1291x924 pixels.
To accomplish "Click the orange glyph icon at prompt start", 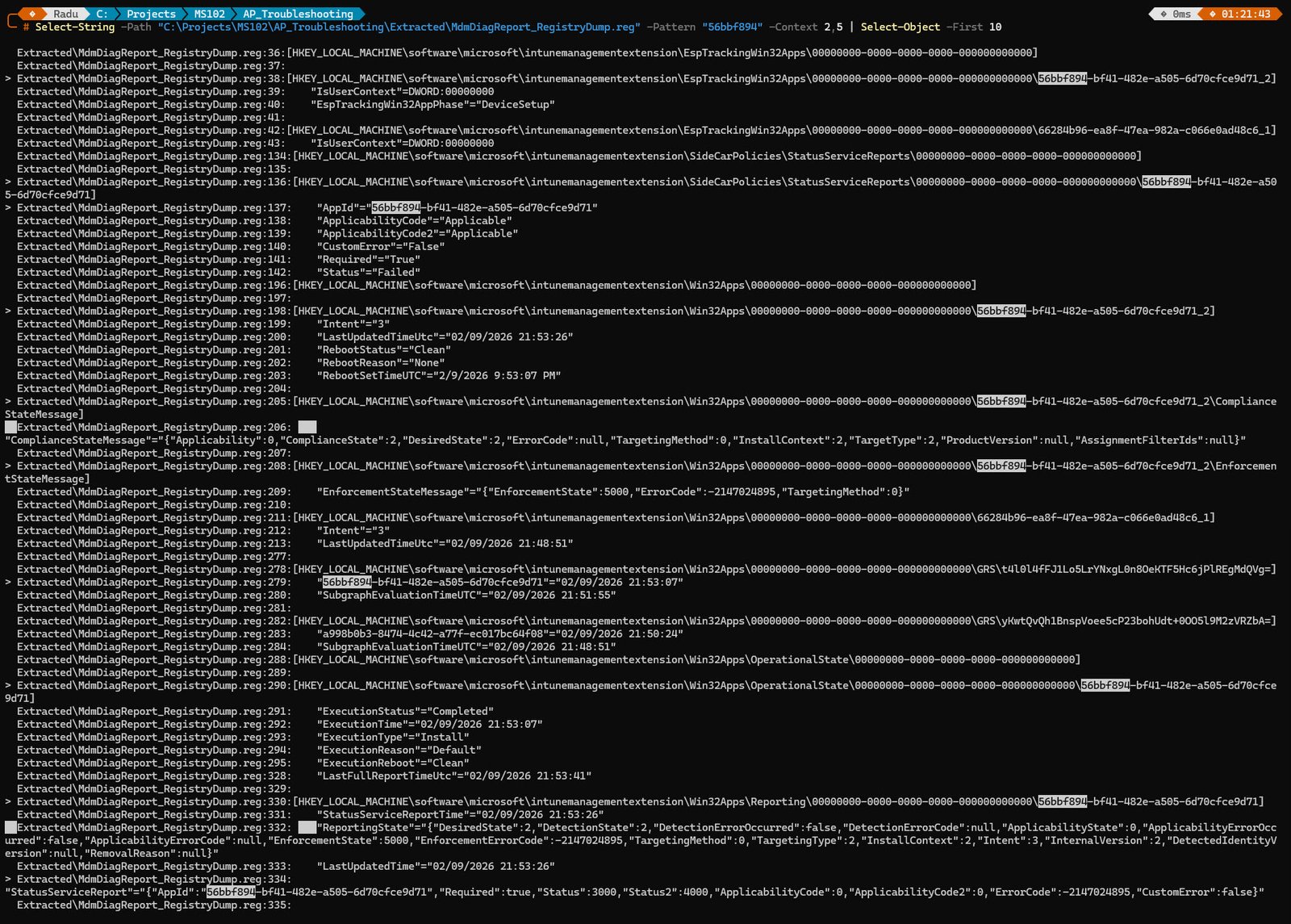I will tap(32, 14).
